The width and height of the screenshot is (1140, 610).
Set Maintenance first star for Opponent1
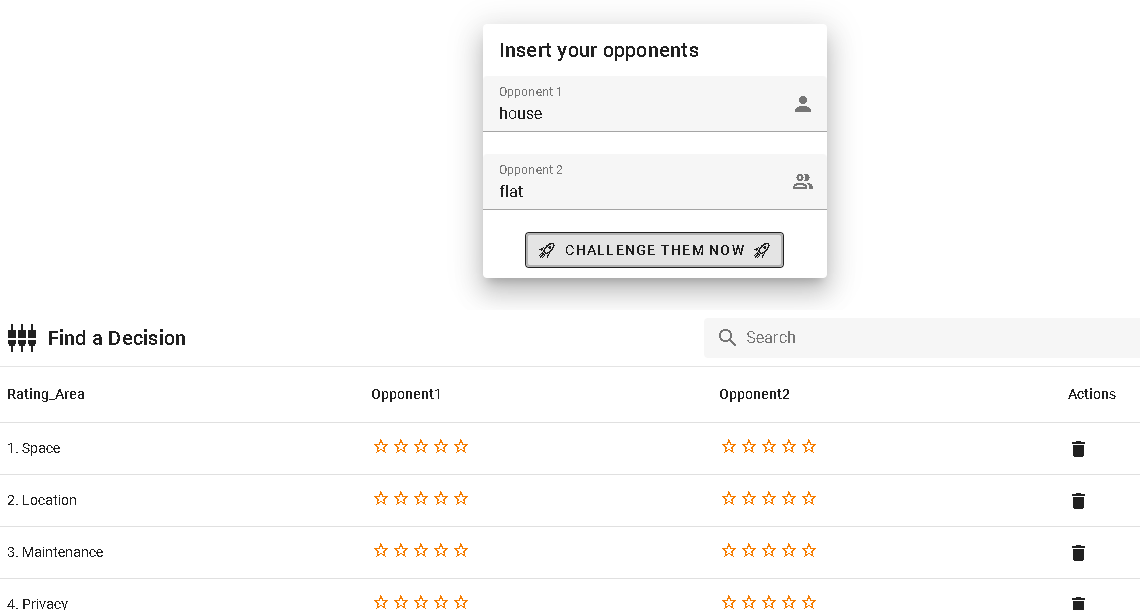(381, 551)
